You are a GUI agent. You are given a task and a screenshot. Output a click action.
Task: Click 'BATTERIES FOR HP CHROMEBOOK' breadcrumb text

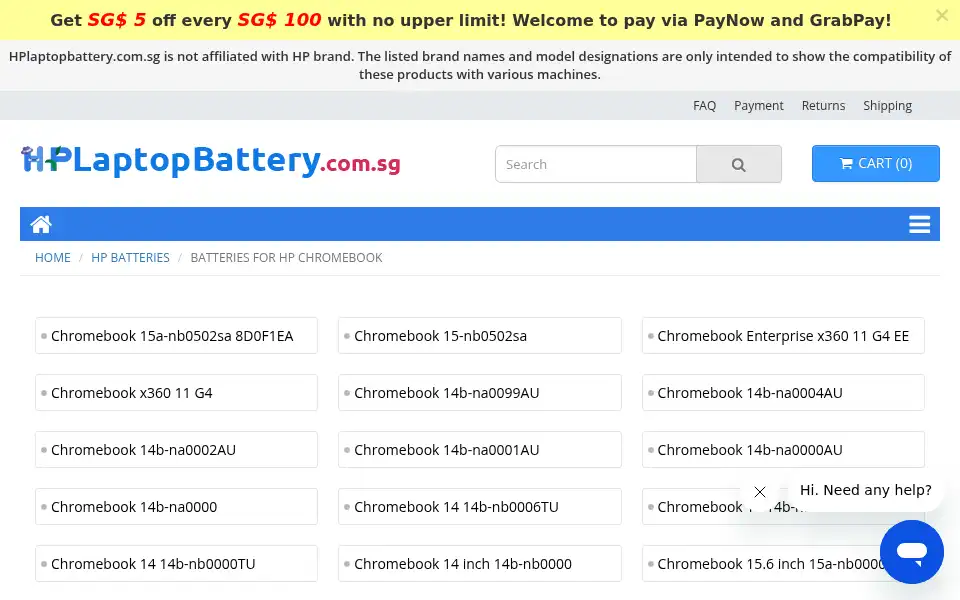pos(286,258)
